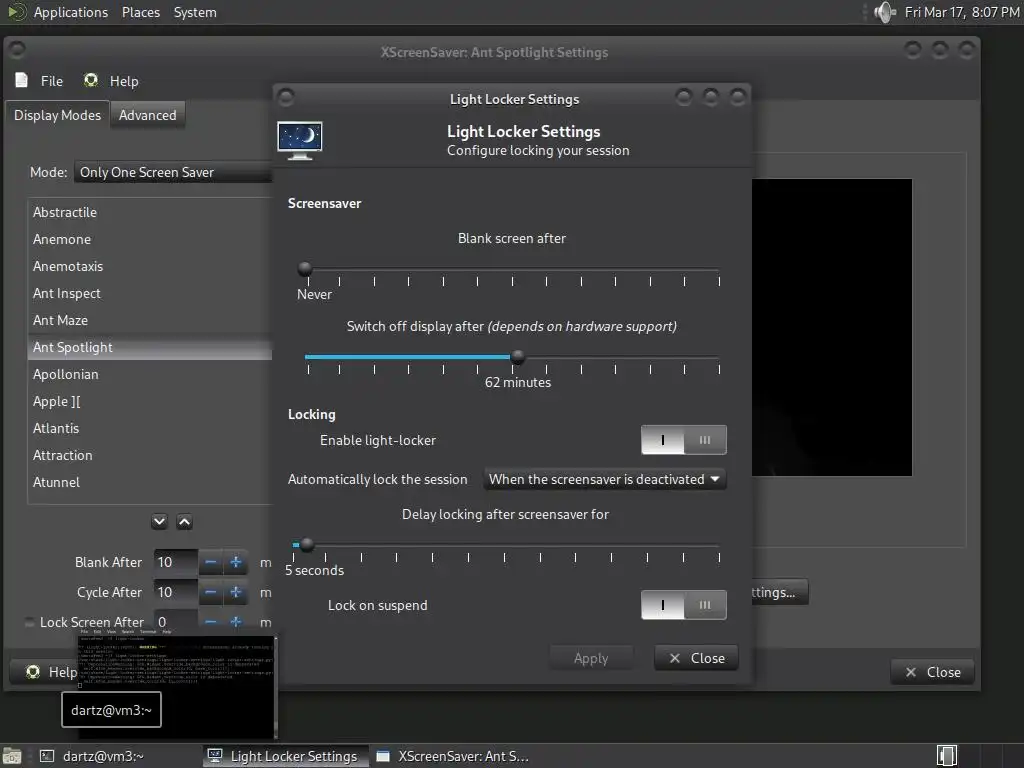
Task: Click the black screensaver preview area
Action: coord(832,327)
